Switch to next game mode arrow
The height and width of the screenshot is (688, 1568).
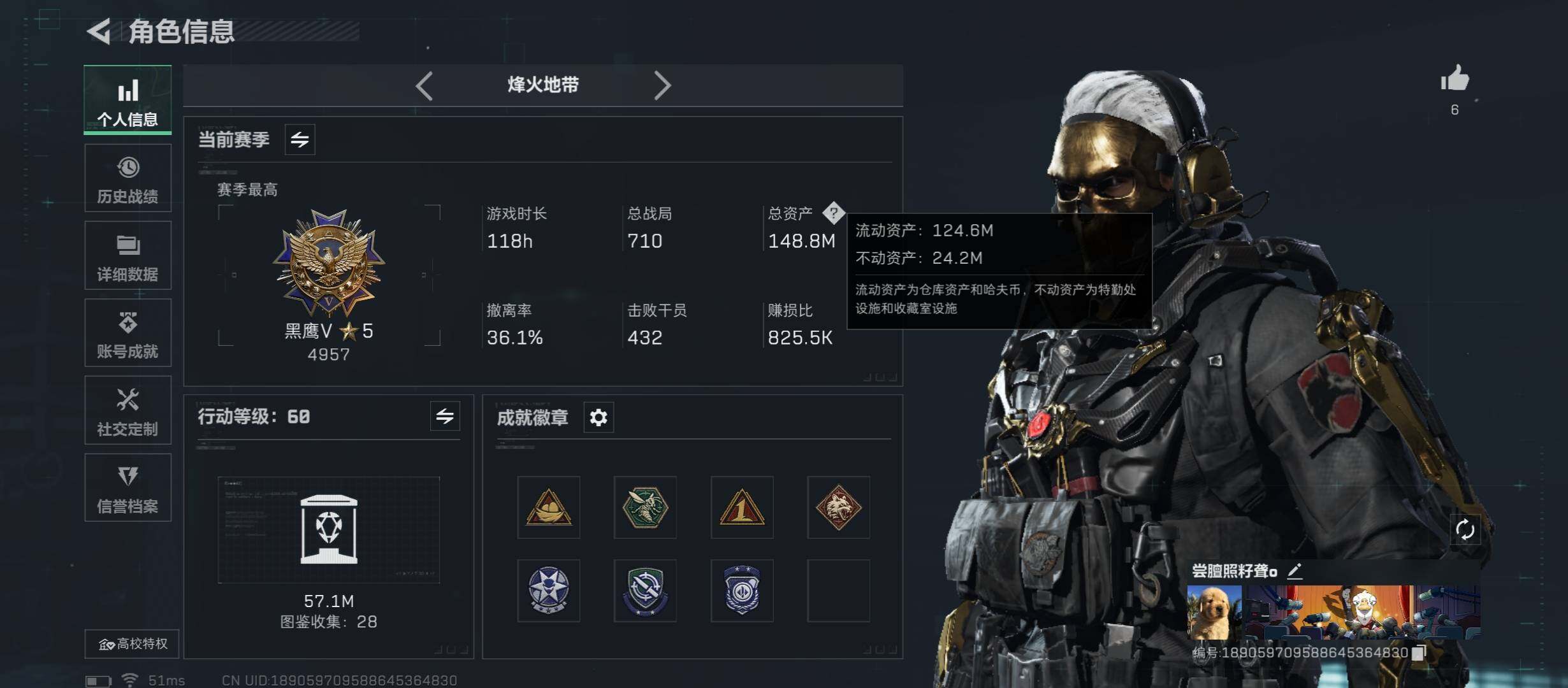tap(662, 85)
